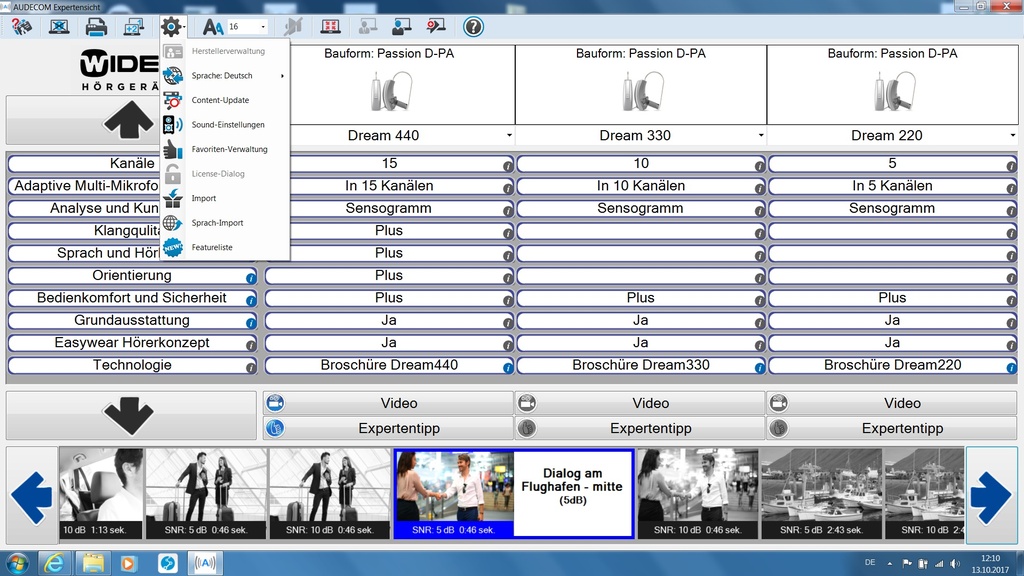
Task: Choose Content-Update from the menu
Action: coord(220,100)
